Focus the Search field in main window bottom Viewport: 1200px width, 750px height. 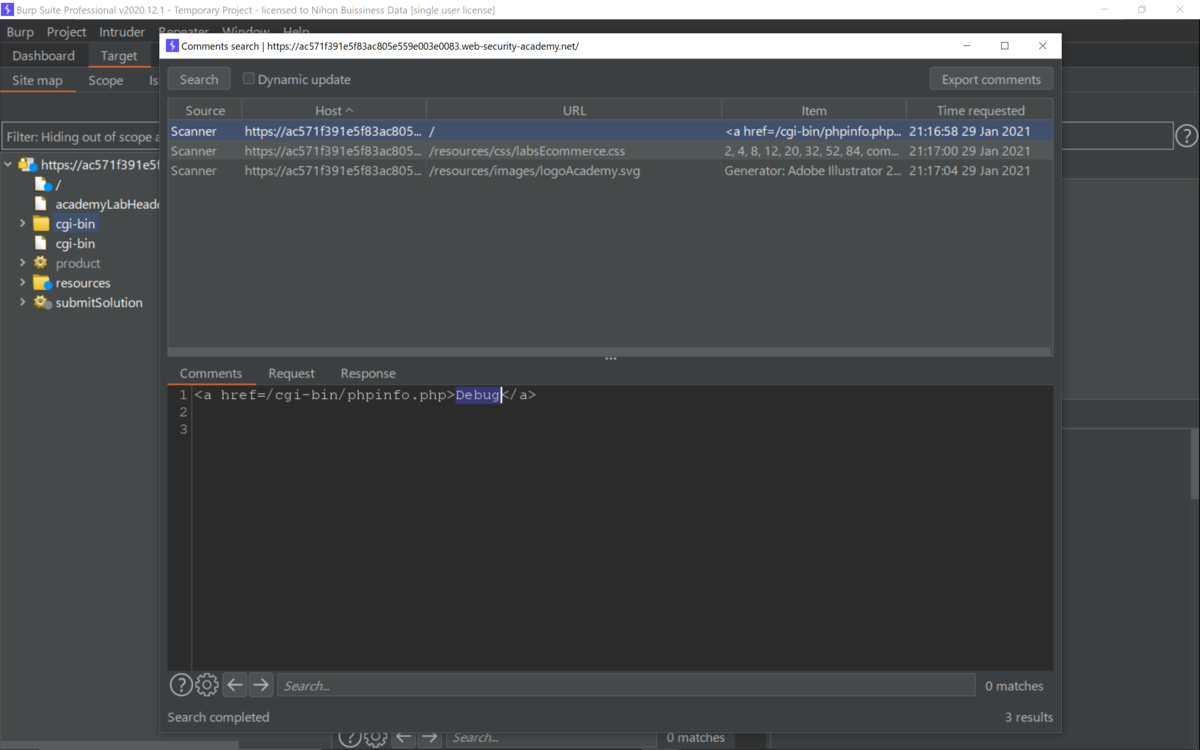pyautogui.click(x=550, y=737)
